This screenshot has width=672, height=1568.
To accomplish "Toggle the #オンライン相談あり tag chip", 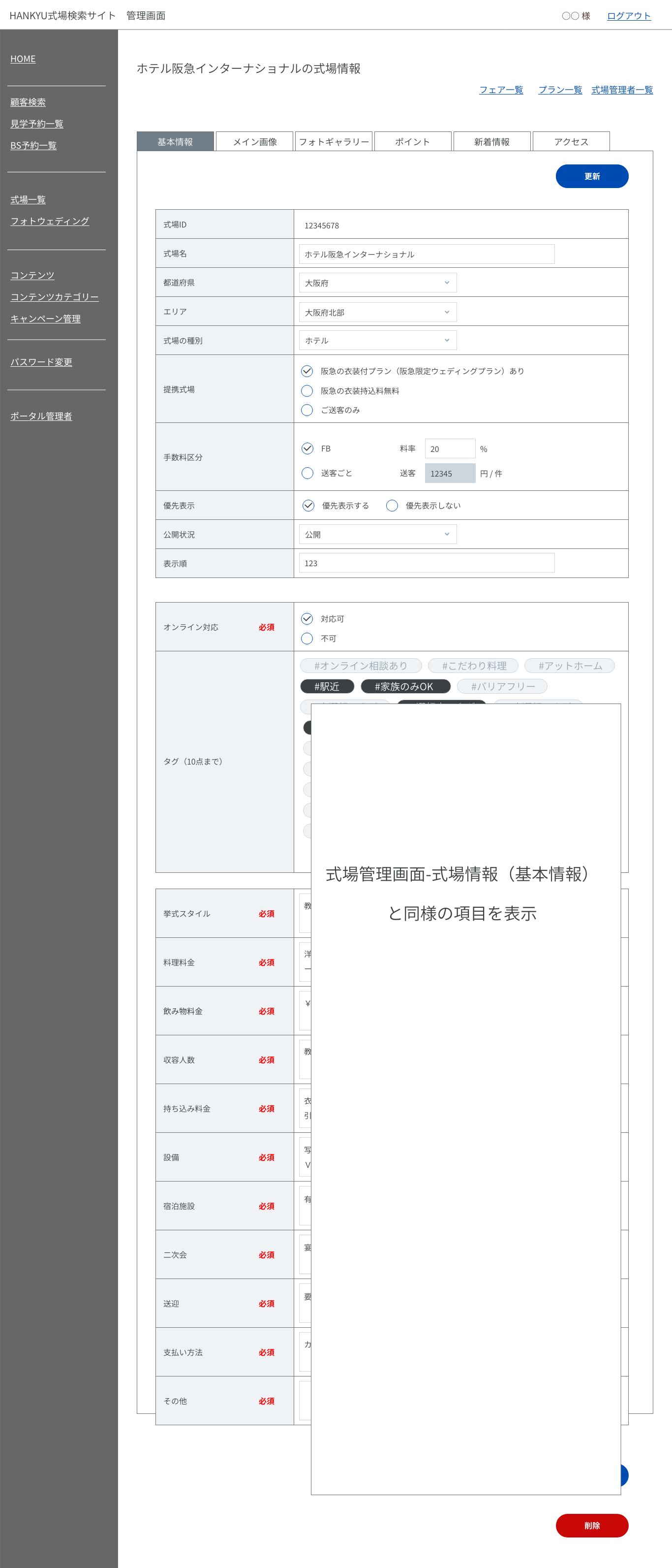I will coord(361,665).
